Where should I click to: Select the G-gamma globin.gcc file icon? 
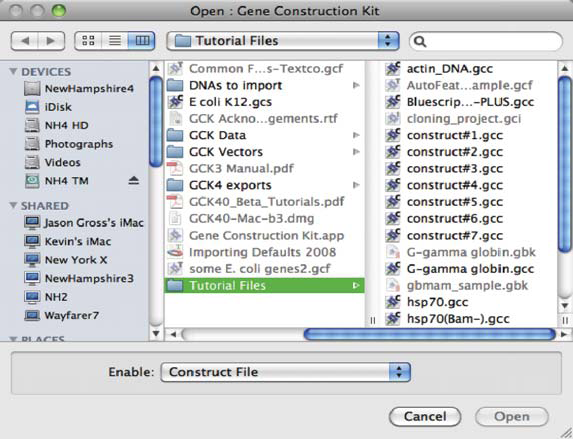point(393,269)
